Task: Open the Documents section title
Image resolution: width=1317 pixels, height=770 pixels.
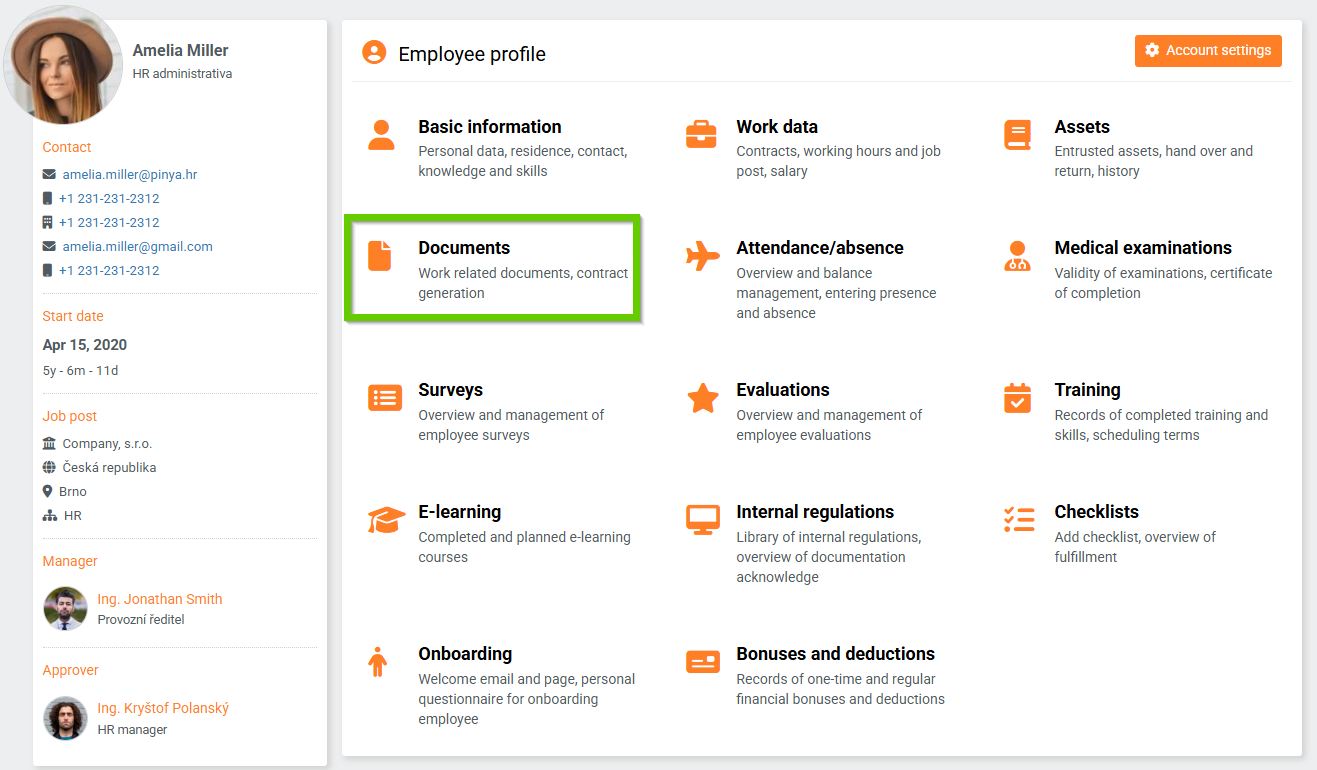Action: point(464,248)
